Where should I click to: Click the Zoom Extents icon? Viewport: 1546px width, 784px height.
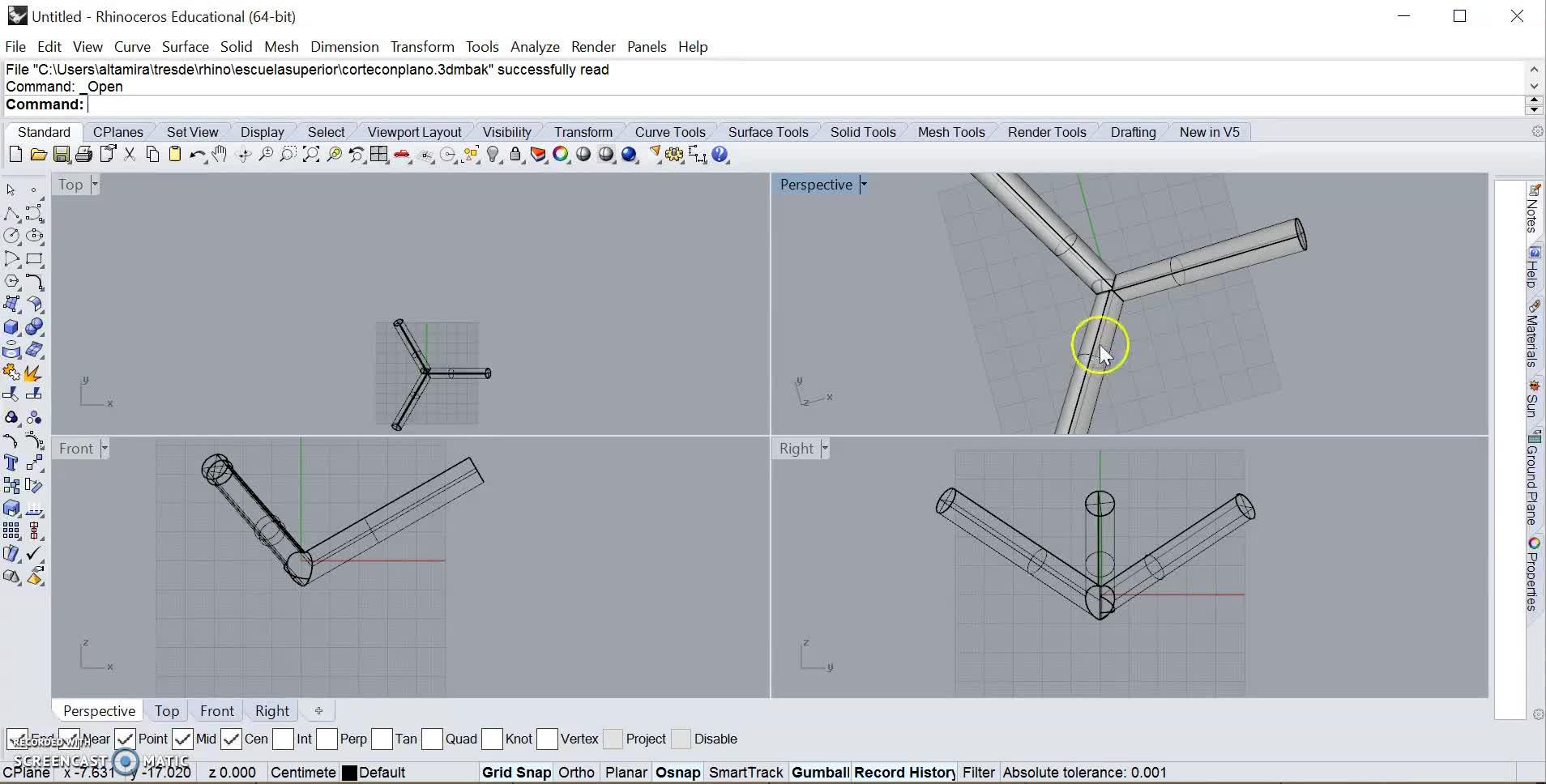click(x=311, y=155)
